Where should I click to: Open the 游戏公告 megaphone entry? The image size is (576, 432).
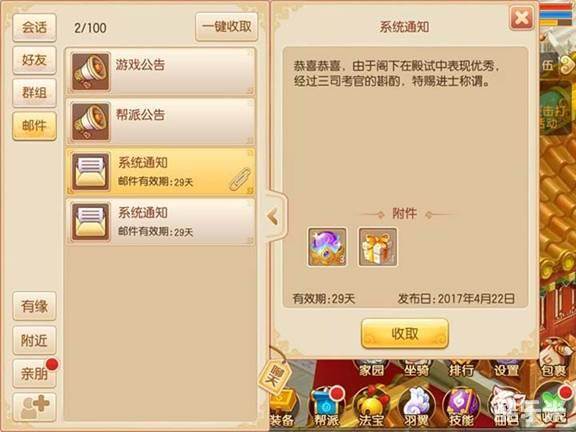pos(161,71)
